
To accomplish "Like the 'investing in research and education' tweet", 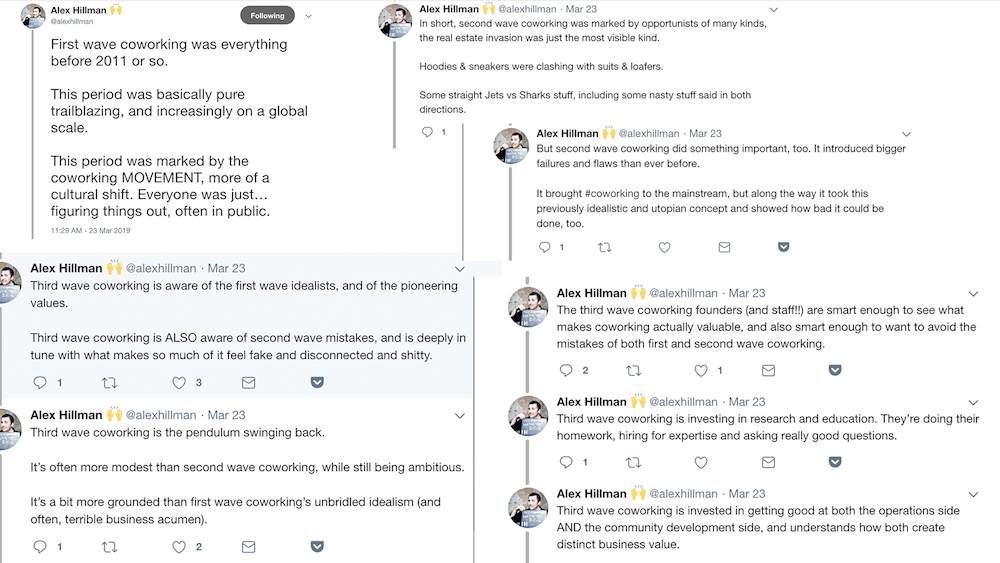I will click(701, 462).
